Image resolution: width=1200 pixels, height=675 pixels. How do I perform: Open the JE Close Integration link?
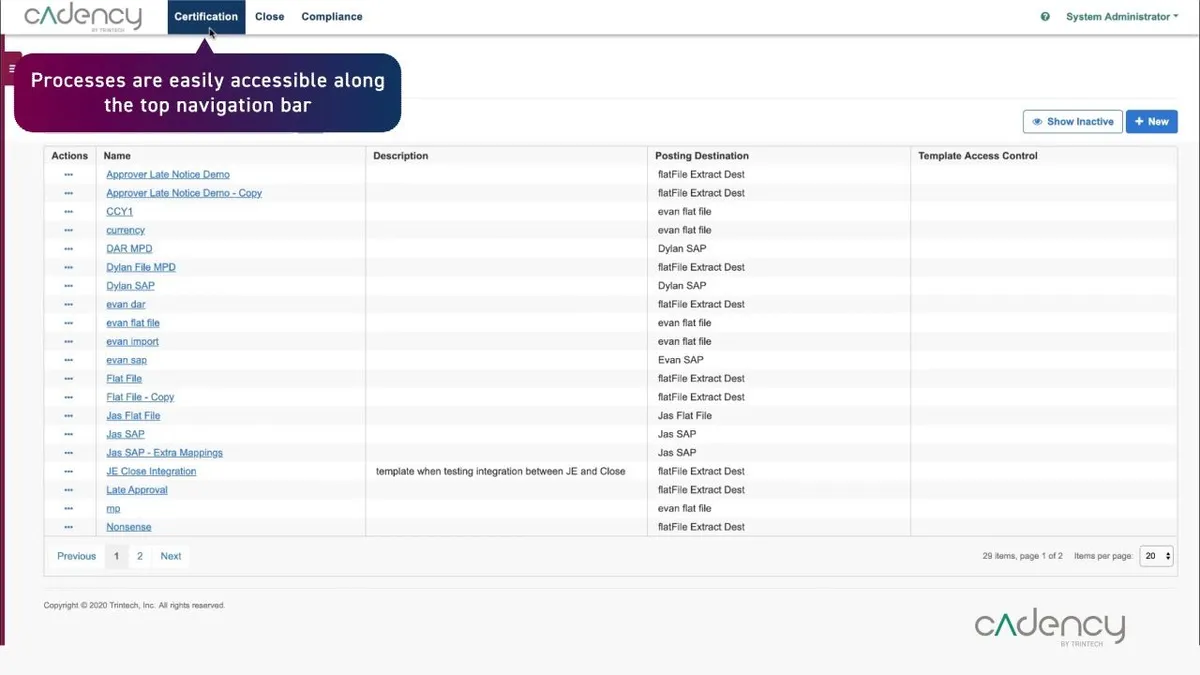click(151, 471)
